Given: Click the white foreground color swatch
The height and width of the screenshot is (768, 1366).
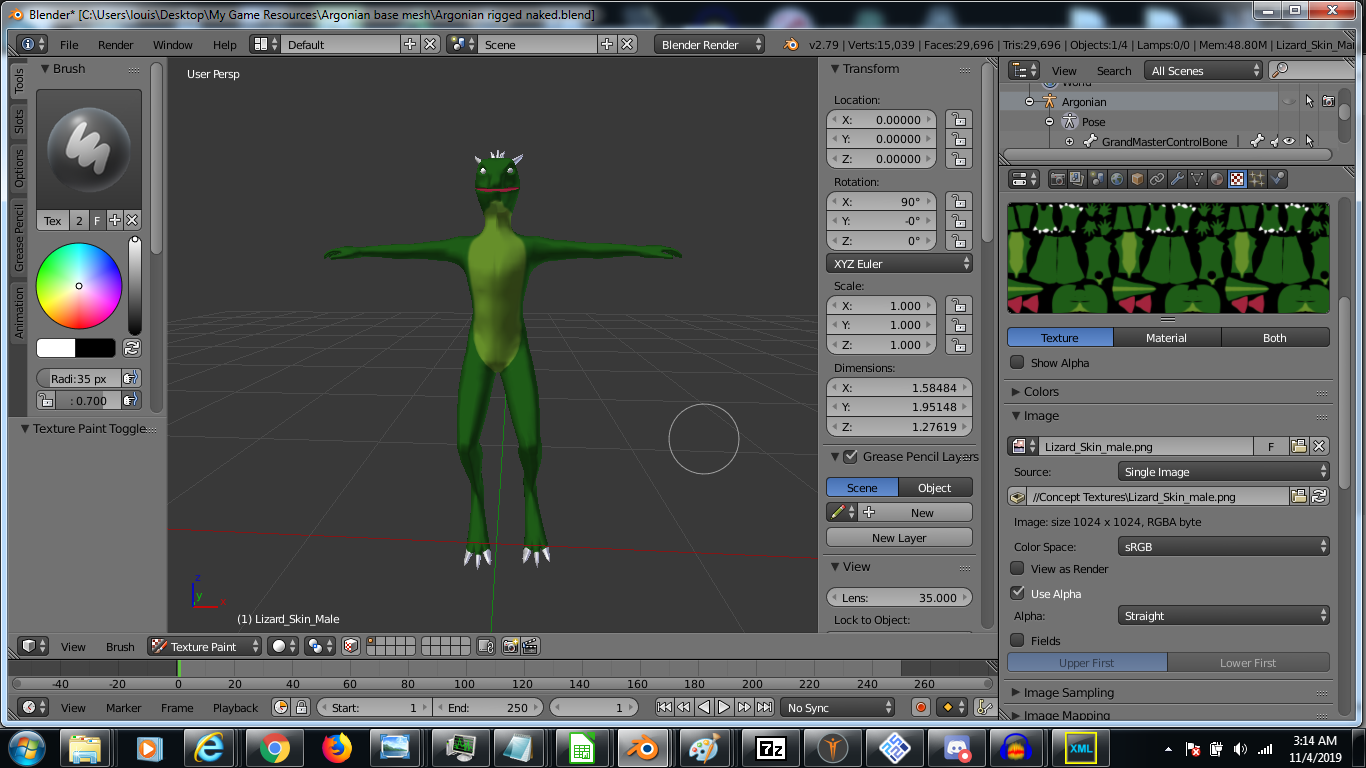Looking at the screenshot, I should 56,348.
